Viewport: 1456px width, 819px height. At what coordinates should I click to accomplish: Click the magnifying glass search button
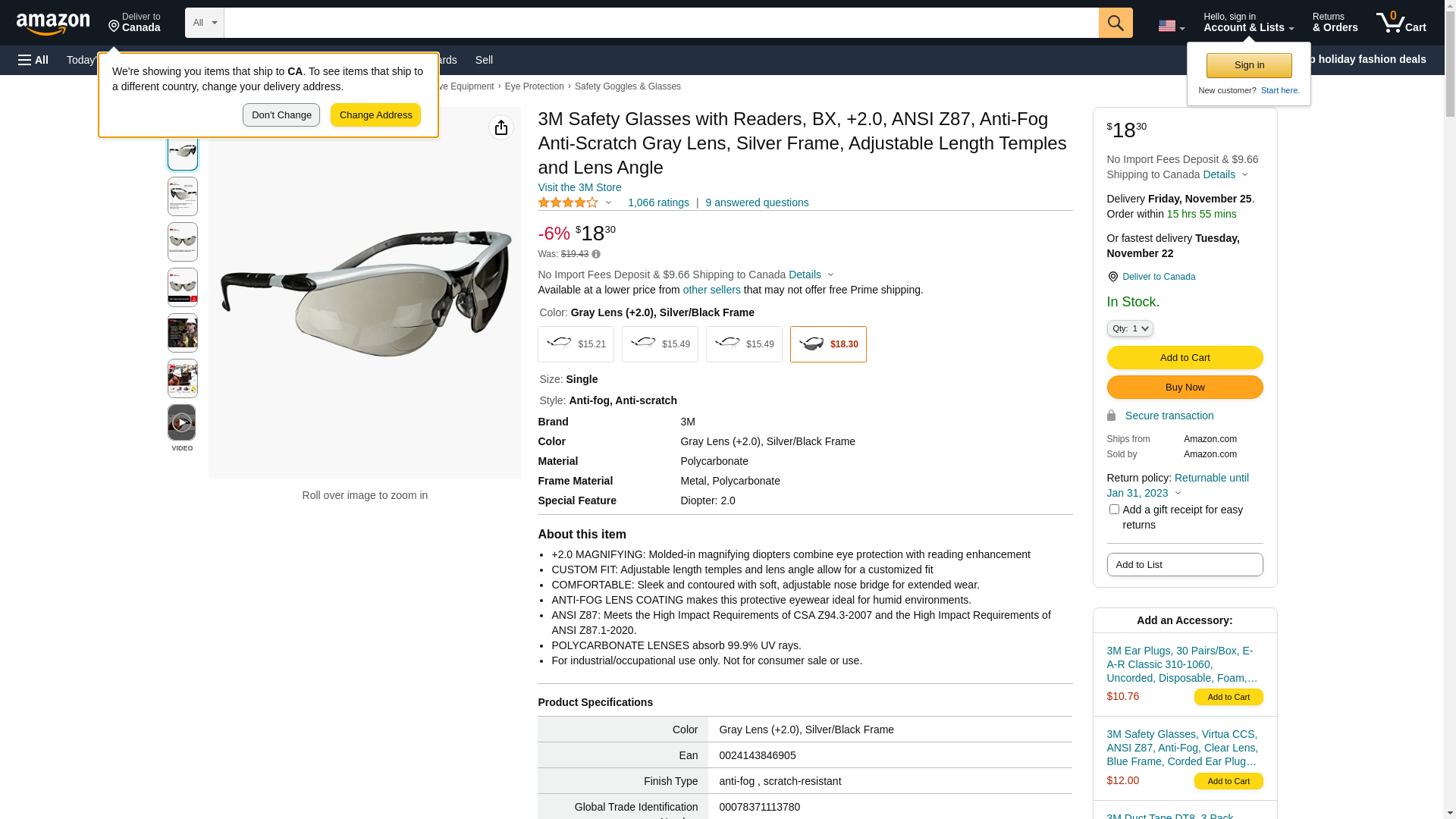pos(1115,23)
